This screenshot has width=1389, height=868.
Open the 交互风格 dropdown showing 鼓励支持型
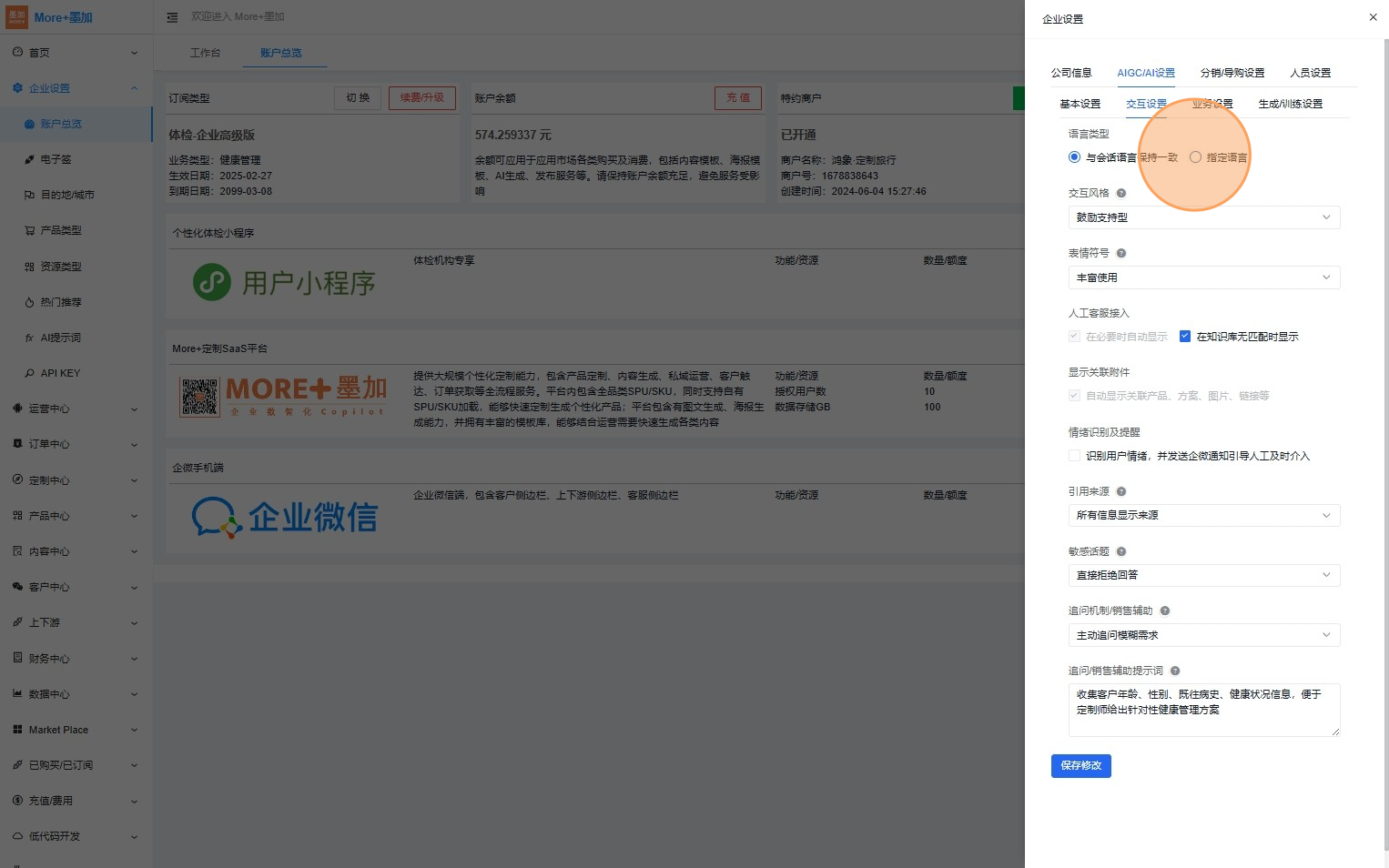1203,217
